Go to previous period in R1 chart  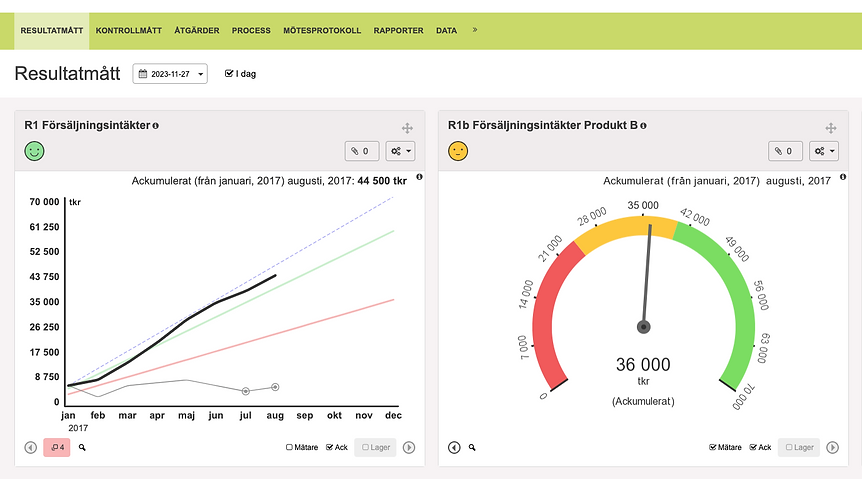point(31,448)
